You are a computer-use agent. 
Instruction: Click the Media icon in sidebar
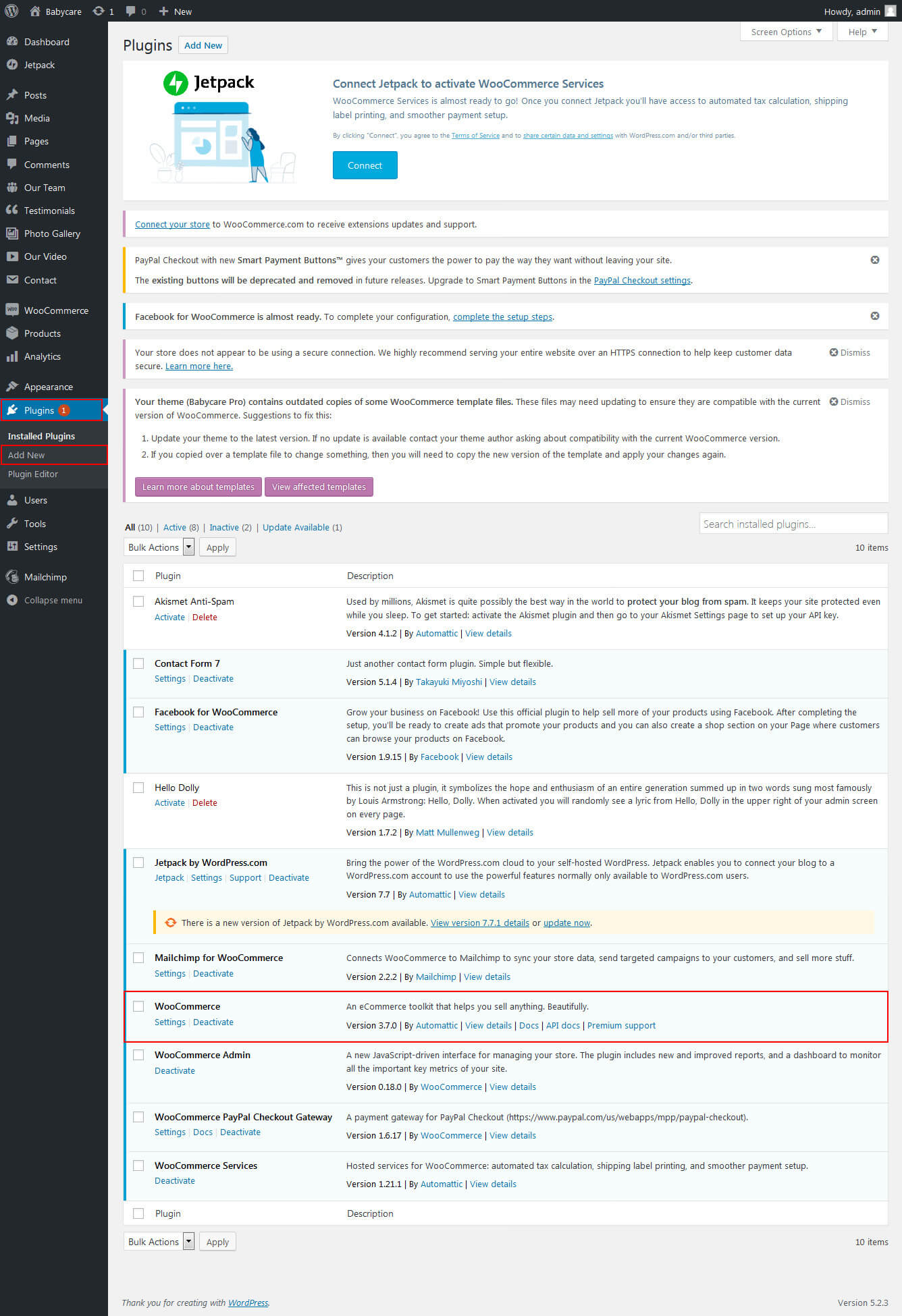click(12, 118)
